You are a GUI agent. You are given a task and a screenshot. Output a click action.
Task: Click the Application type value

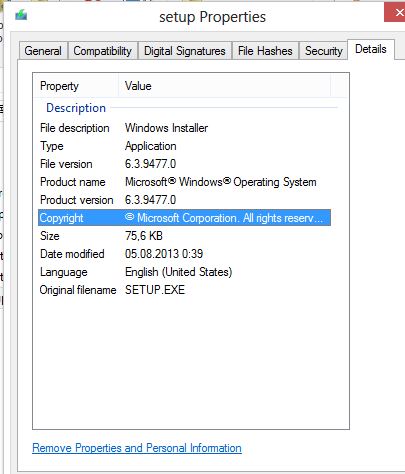(x=151, y=146)
